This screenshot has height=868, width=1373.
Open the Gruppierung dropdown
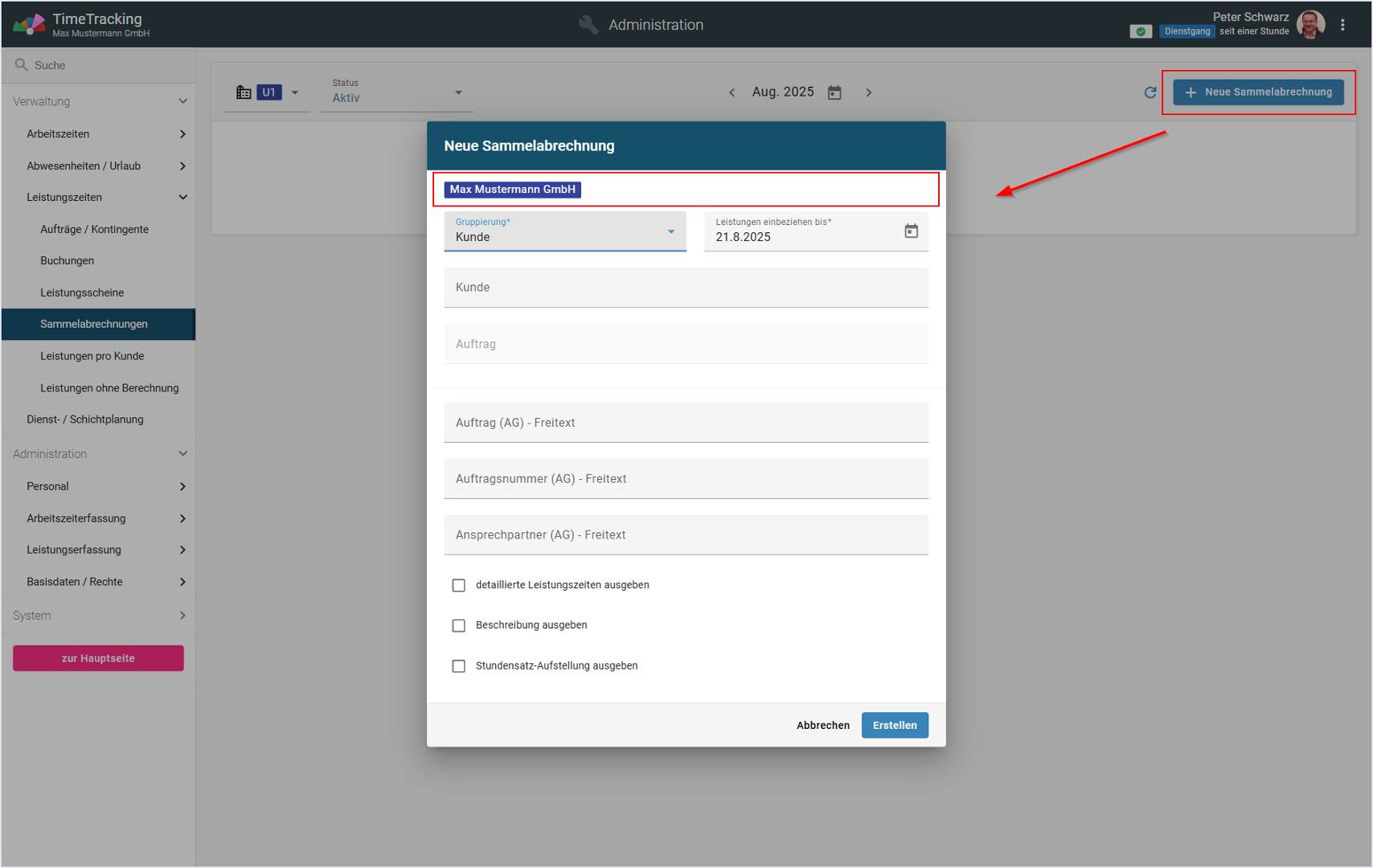(564, 231)
